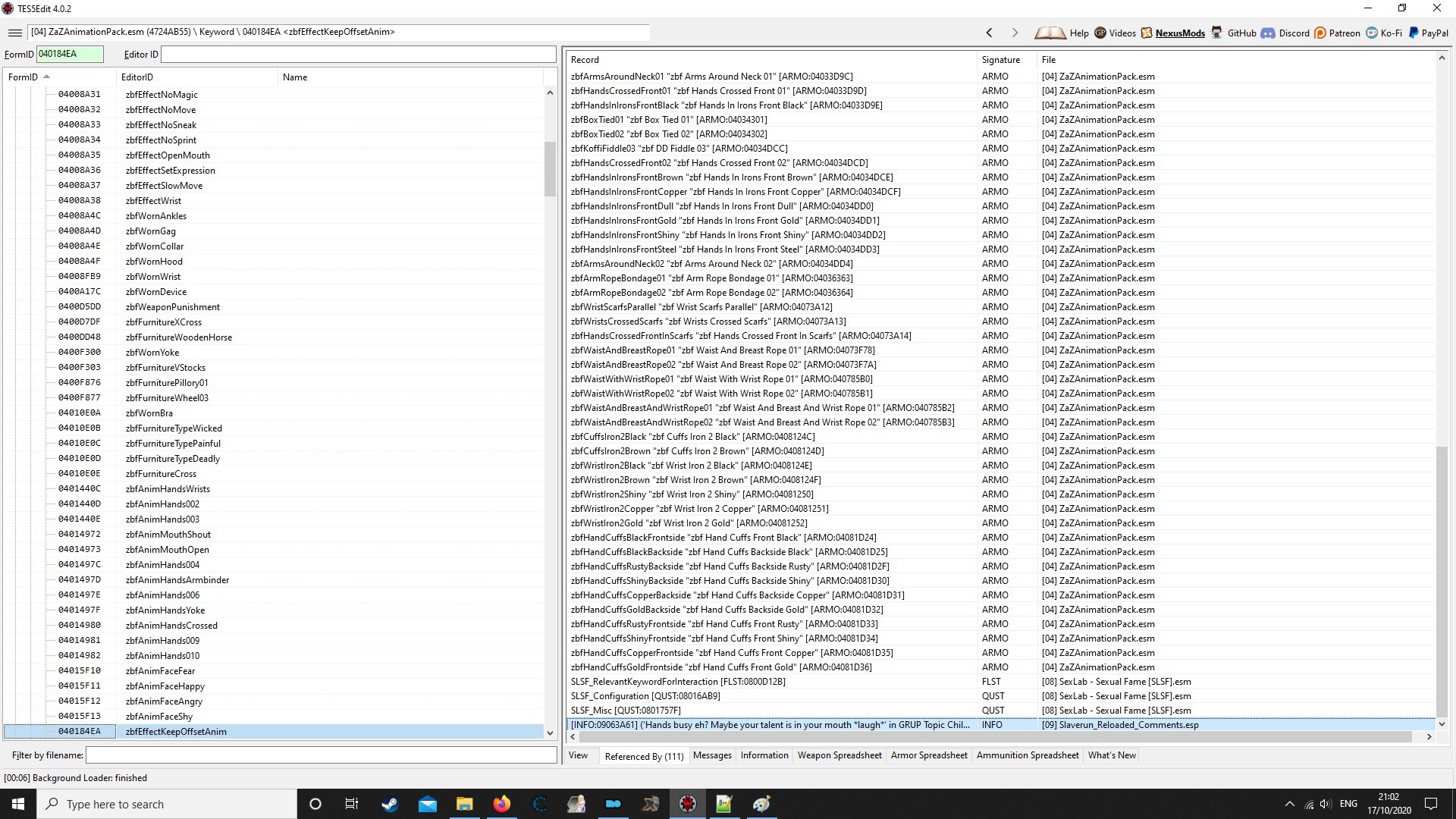1456x819 pixels.
Task: Click the TES5Edit taskbar icon
Action: click(688, 804)
